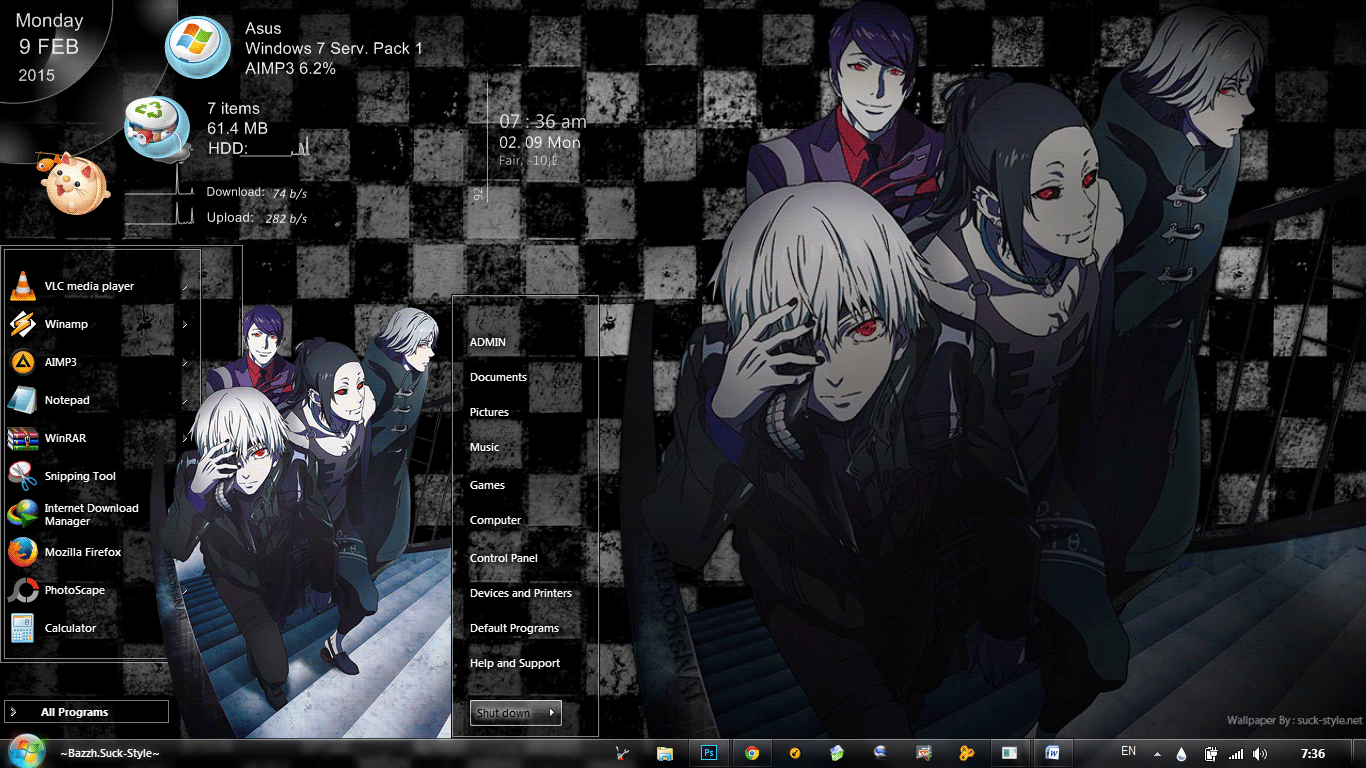Viewport: 1366px width, 768px height.
Task: Click the 'Windows 7 Serv. Pack 1' text
Action: coord(334,48)
